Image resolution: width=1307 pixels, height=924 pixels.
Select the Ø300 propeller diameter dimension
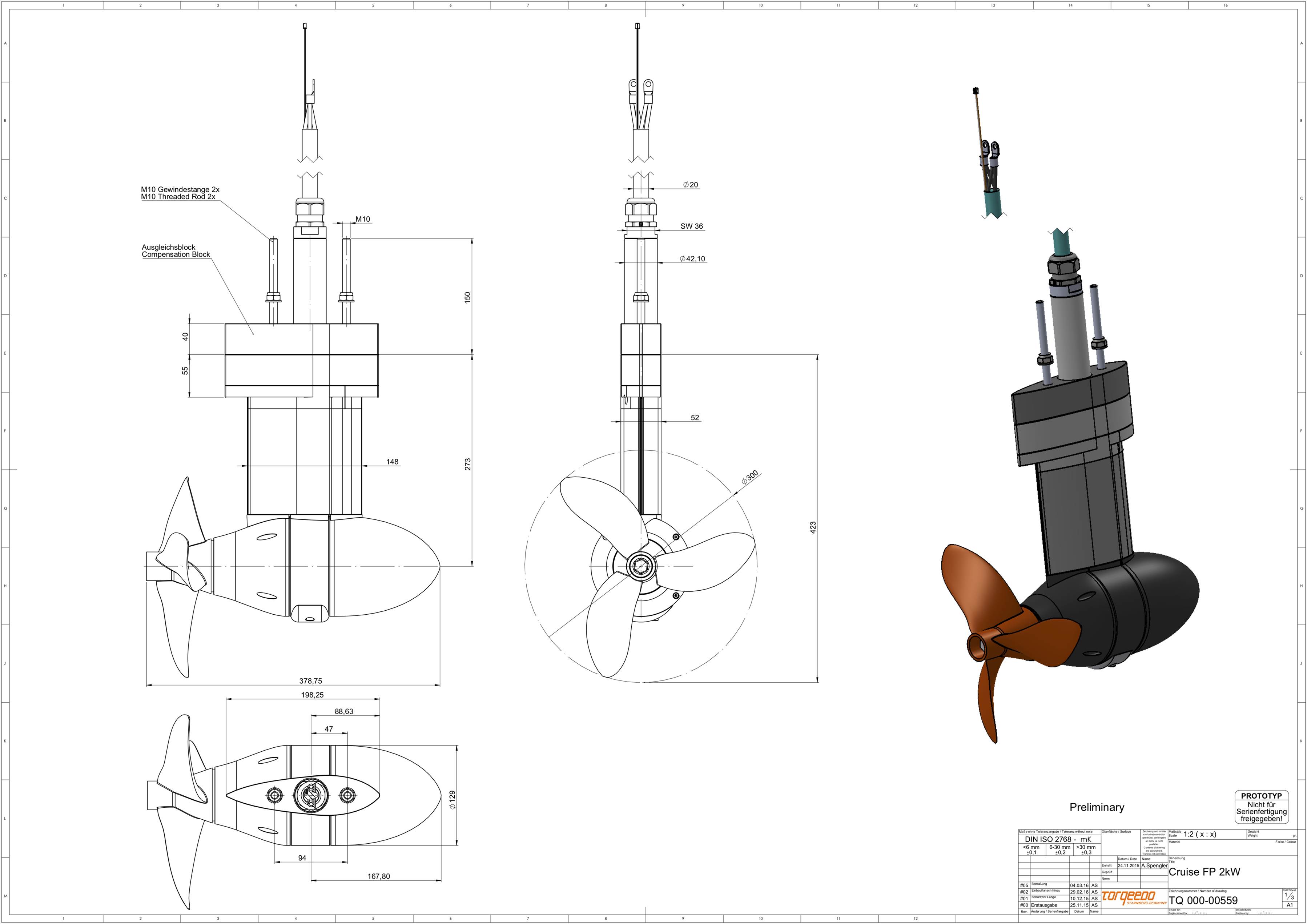tap(750, 478)
